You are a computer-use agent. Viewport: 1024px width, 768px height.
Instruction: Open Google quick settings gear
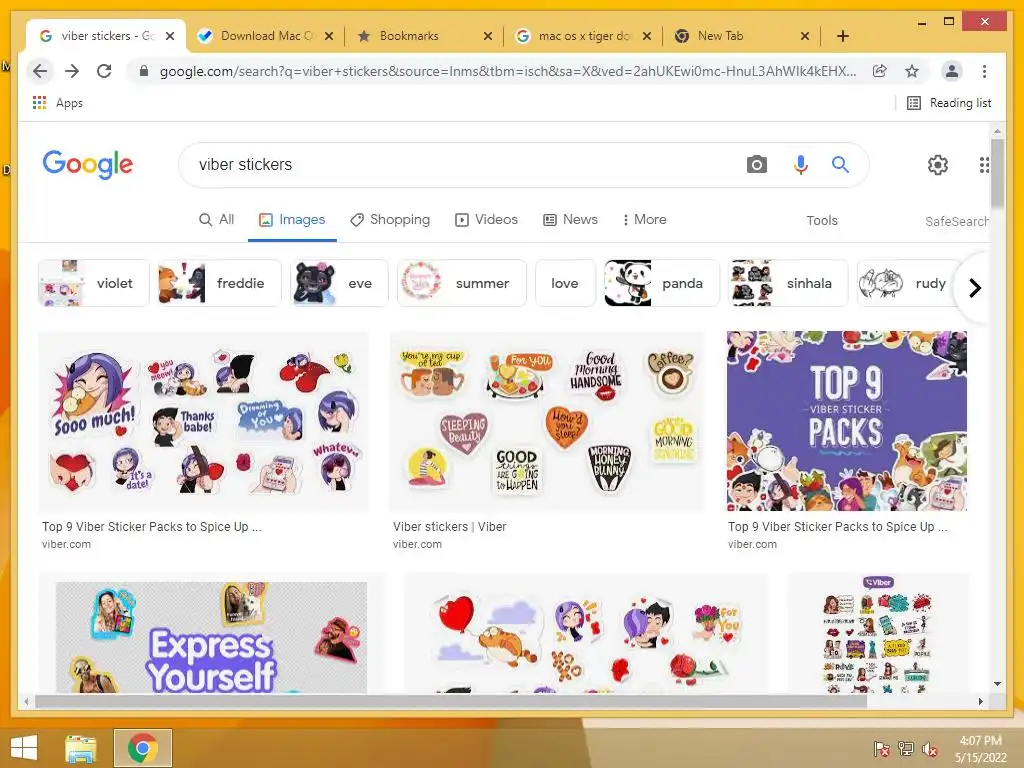938,165
